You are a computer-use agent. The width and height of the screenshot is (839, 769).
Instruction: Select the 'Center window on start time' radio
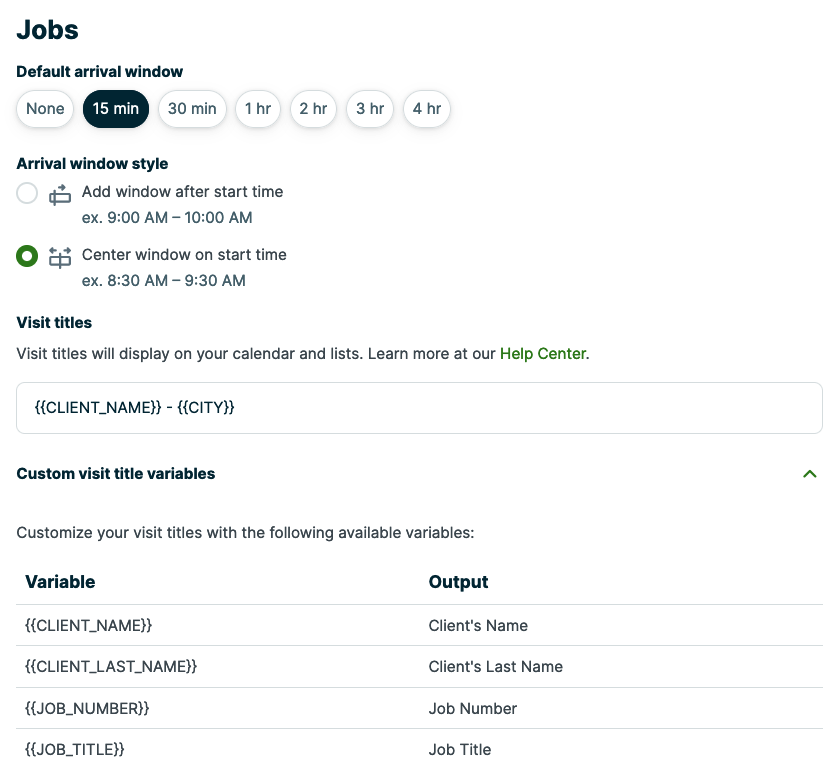tap(27, 256)
